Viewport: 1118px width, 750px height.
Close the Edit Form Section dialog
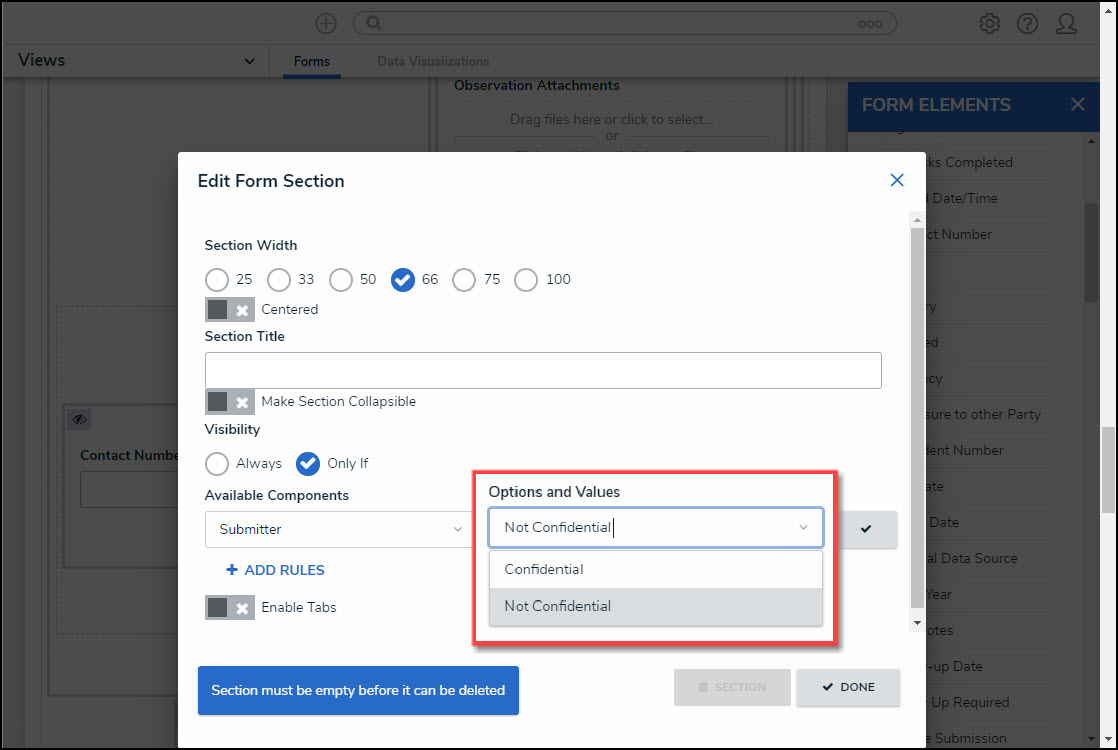(897, 180)
